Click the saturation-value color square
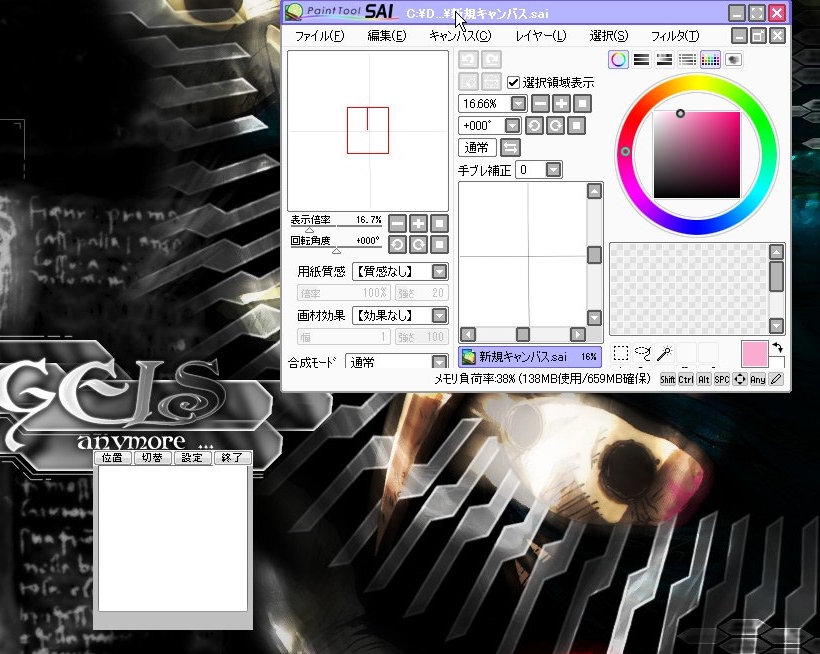This screenshot has height=654, width=820. 697,155
